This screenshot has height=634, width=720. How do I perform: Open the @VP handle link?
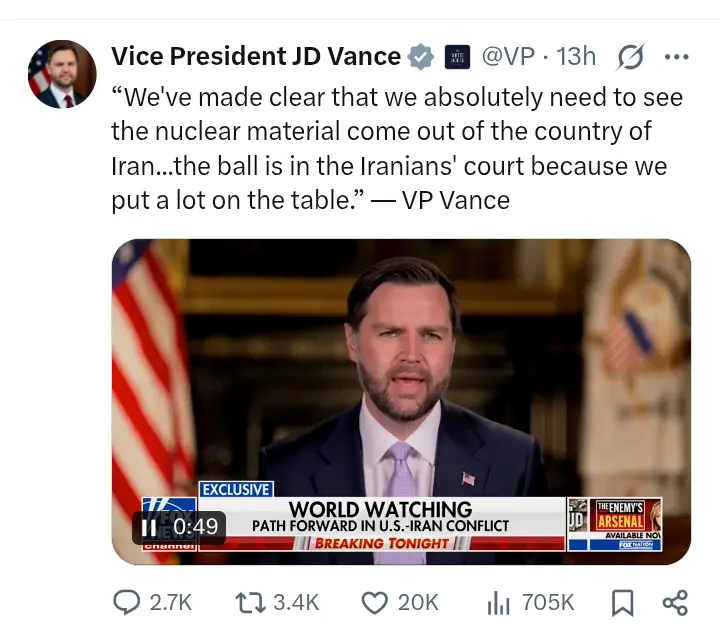click(x=508, y=56)
